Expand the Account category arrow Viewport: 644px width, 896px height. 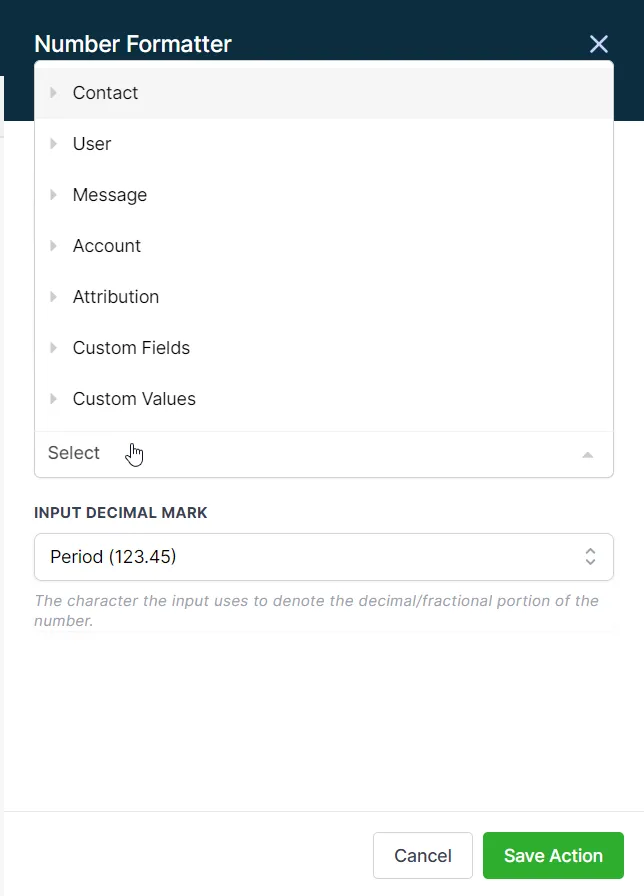54,246
